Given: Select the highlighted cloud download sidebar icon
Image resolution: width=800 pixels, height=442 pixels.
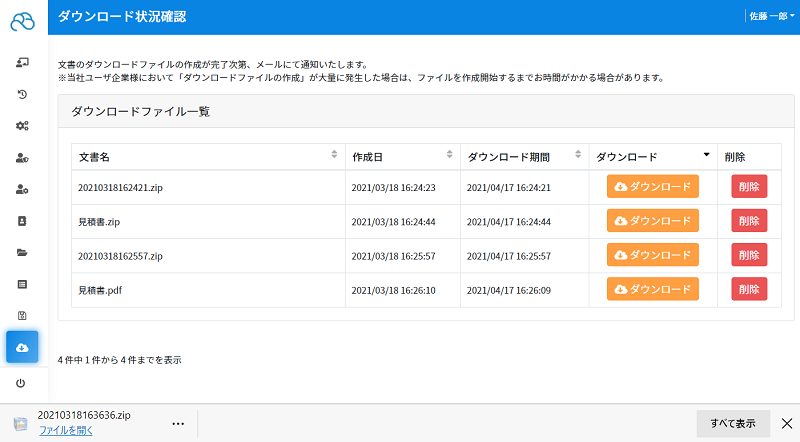Looking at the screenshot, I should pos(22,347).
